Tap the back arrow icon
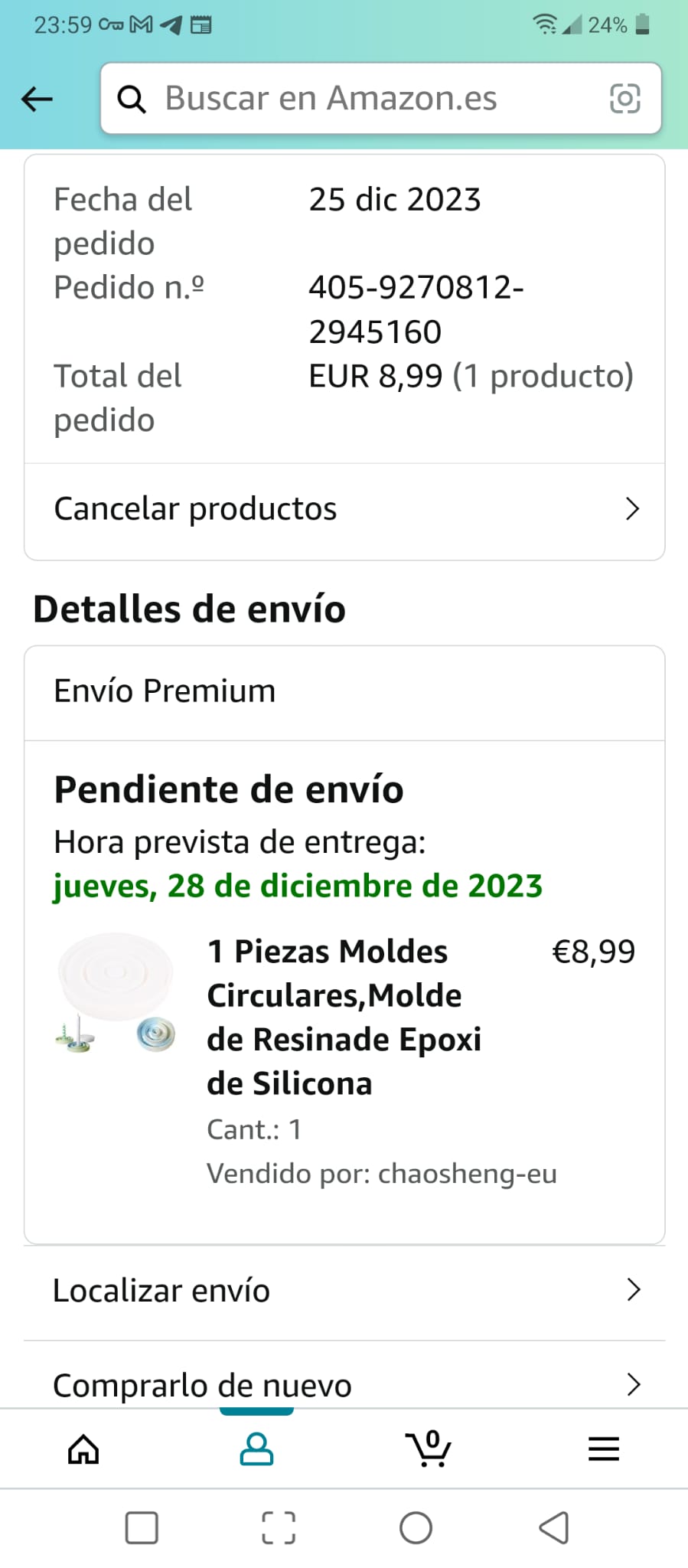The width and height of the screenshot is (688, 1568). pos(37,99)
